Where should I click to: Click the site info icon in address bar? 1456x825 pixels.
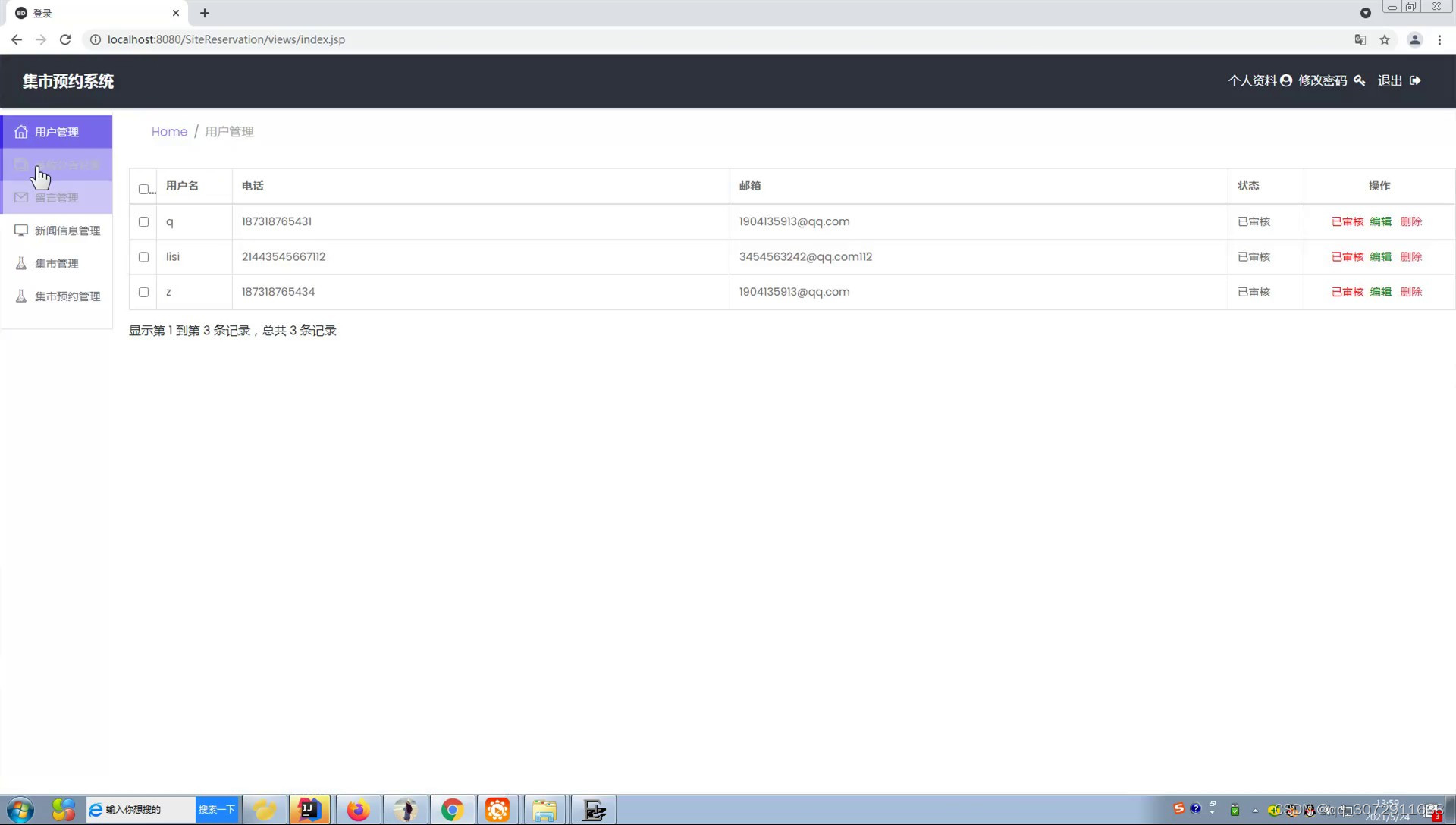(96, 39)
